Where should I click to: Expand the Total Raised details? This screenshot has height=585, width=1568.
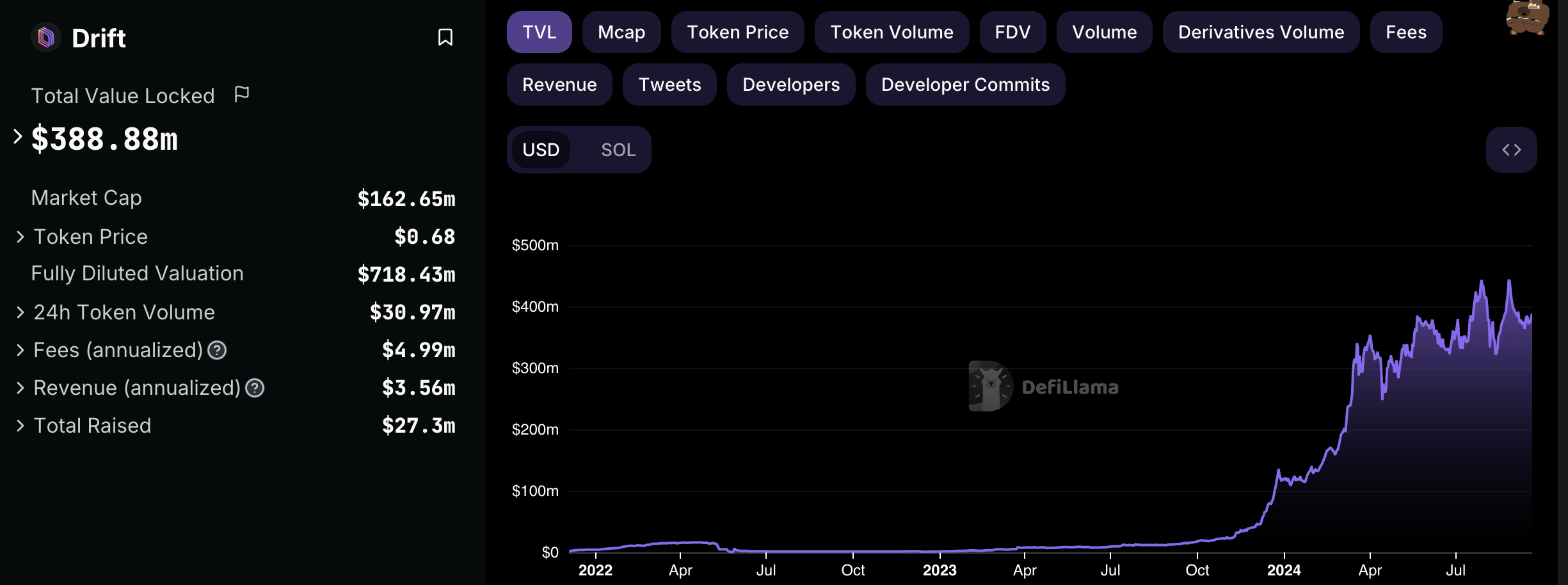(20, 426)
